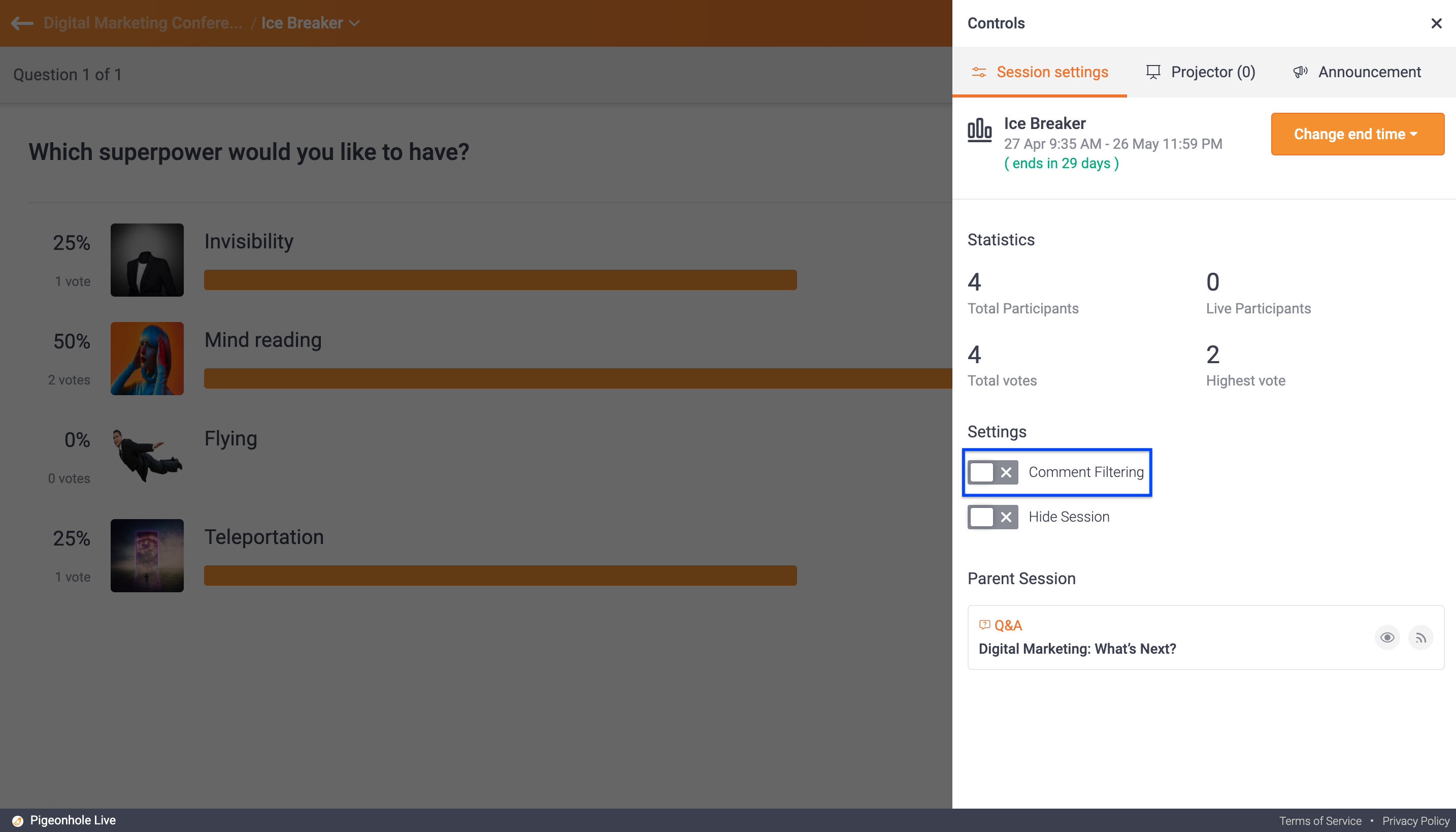Click the 'Teleportation' option label

pos(264,537)
